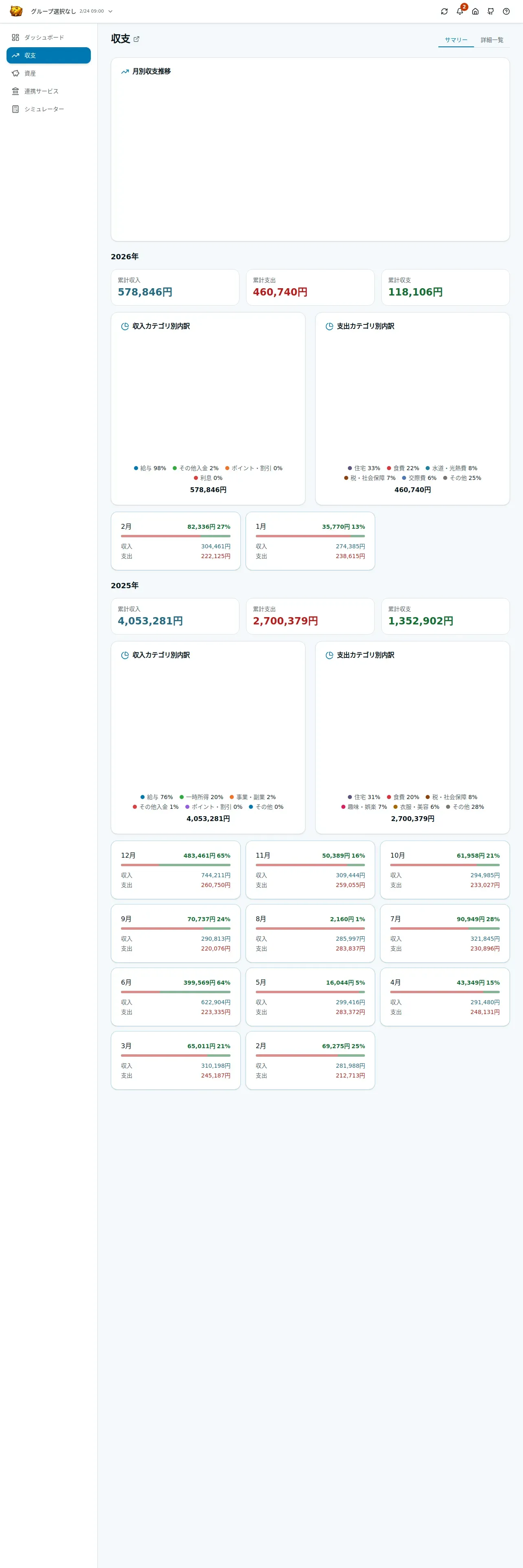The image size is (523, 1568).
Task: Click the home icon in top bar
Action: [x=475, y=11]
